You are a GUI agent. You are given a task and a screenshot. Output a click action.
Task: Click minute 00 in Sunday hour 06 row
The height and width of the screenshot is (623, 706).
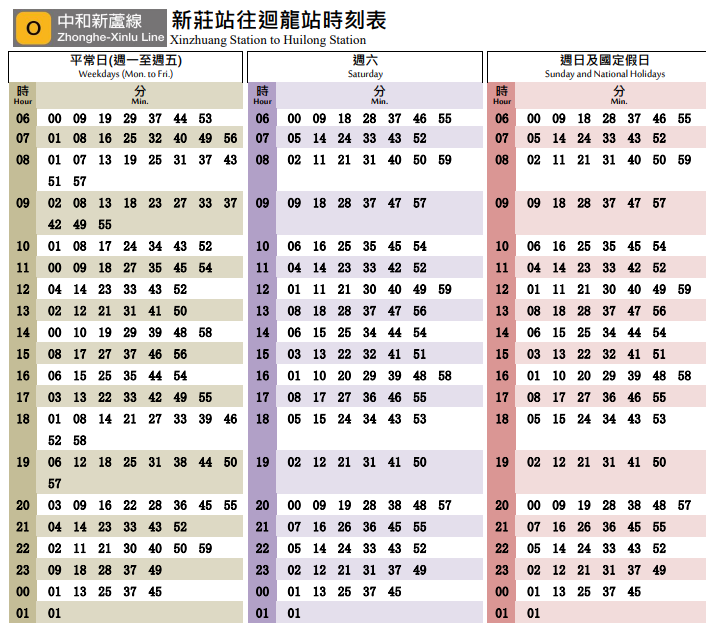coord(534,118)
